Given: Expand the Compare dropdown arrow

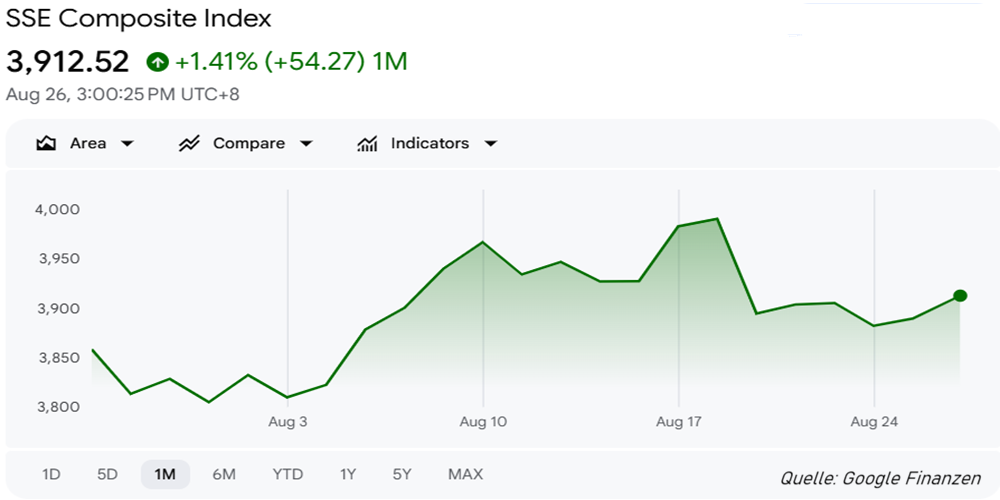Looking at the screenshot, I should (x=306, y=144).
